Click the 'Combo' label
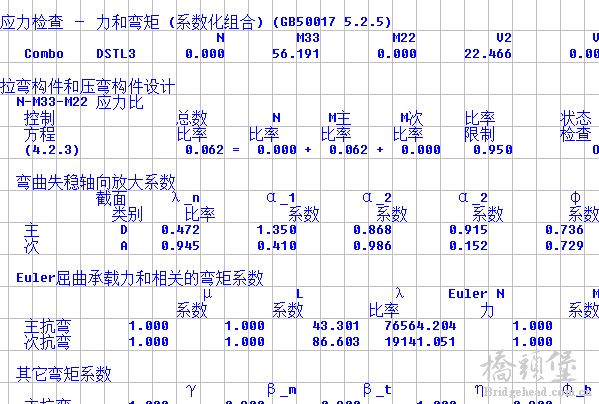 44,54
